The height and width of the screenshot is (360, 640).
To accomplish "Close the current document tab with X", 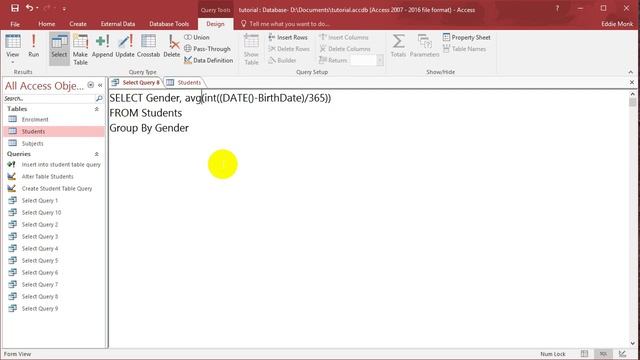I will 632,82.
